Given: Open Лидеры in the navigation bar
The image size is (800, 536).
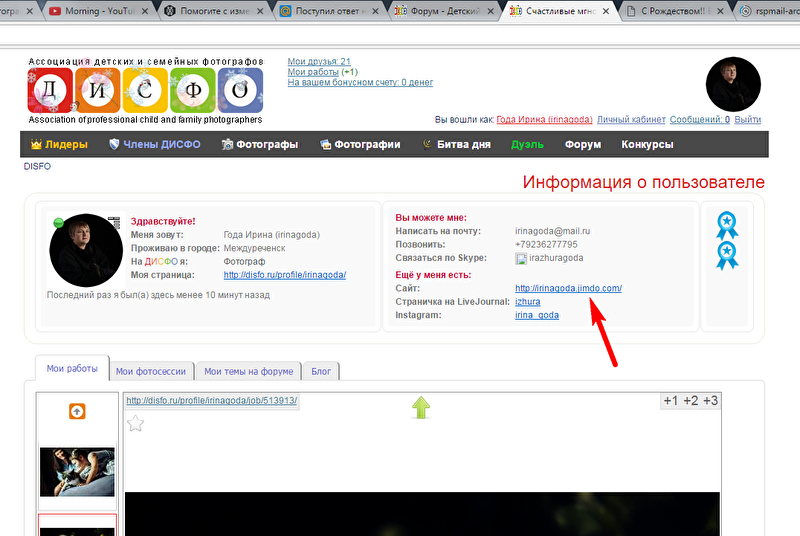Looking at the screenshot, I should [x=59, y=144].
